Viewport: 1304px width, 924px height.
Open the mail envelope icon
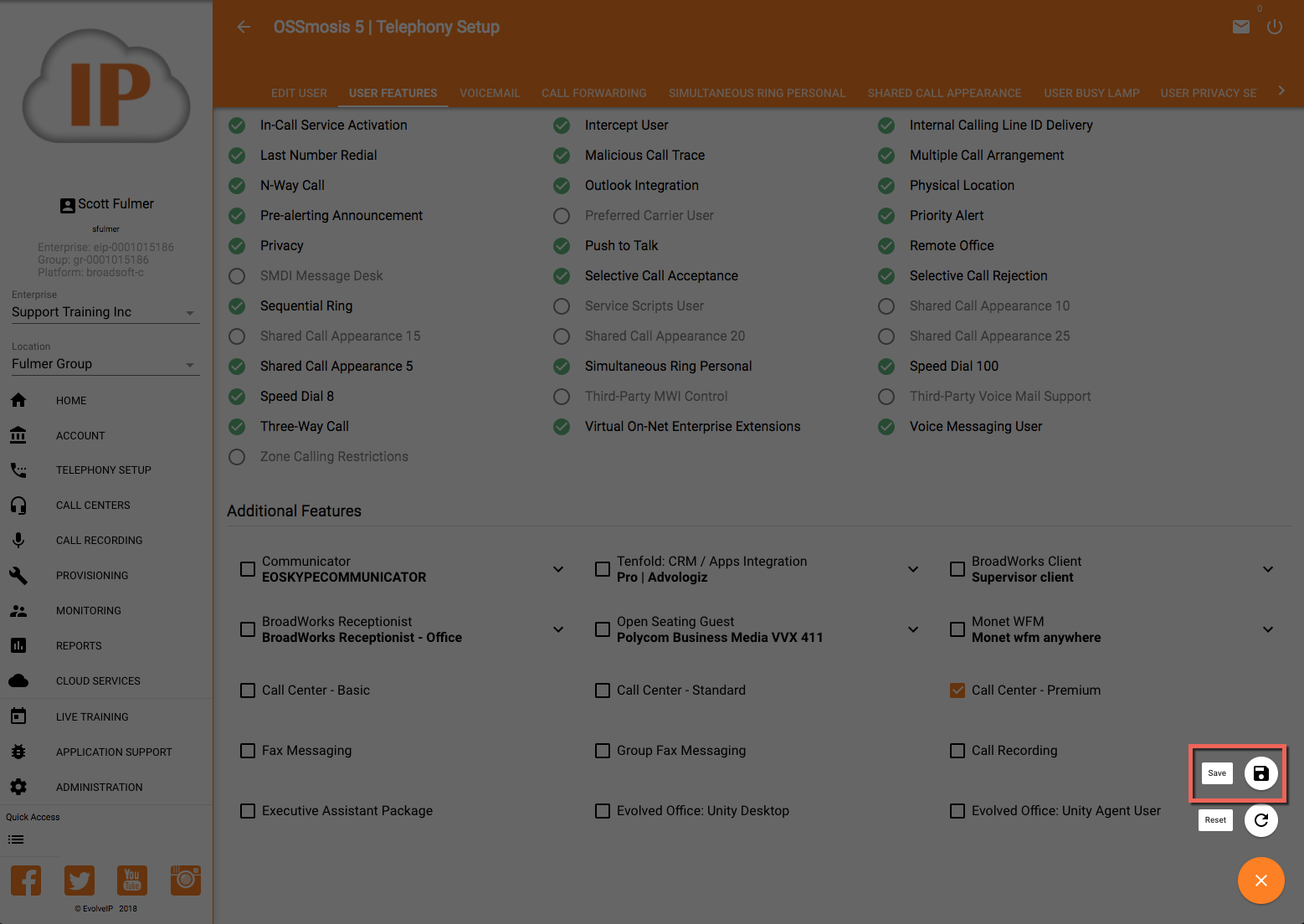[x=1241, y=28]
